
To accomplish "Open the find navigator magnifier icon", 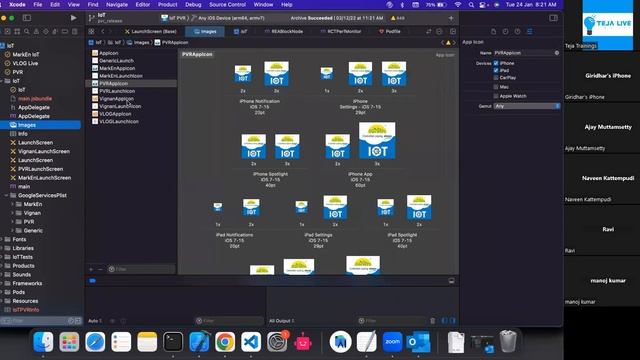I will [x=27, y=31].
